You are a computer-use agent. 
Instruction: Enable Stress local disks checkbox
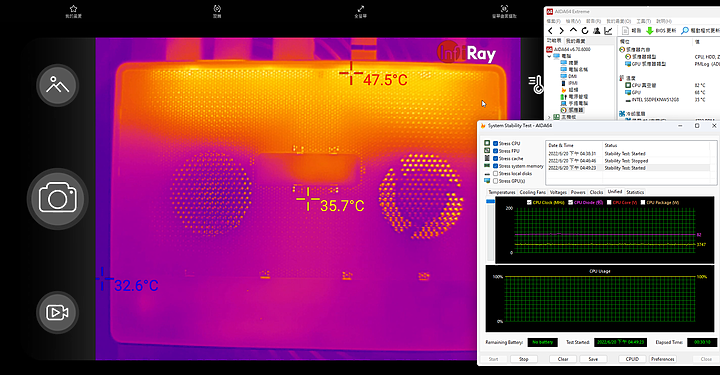[495, 174]
